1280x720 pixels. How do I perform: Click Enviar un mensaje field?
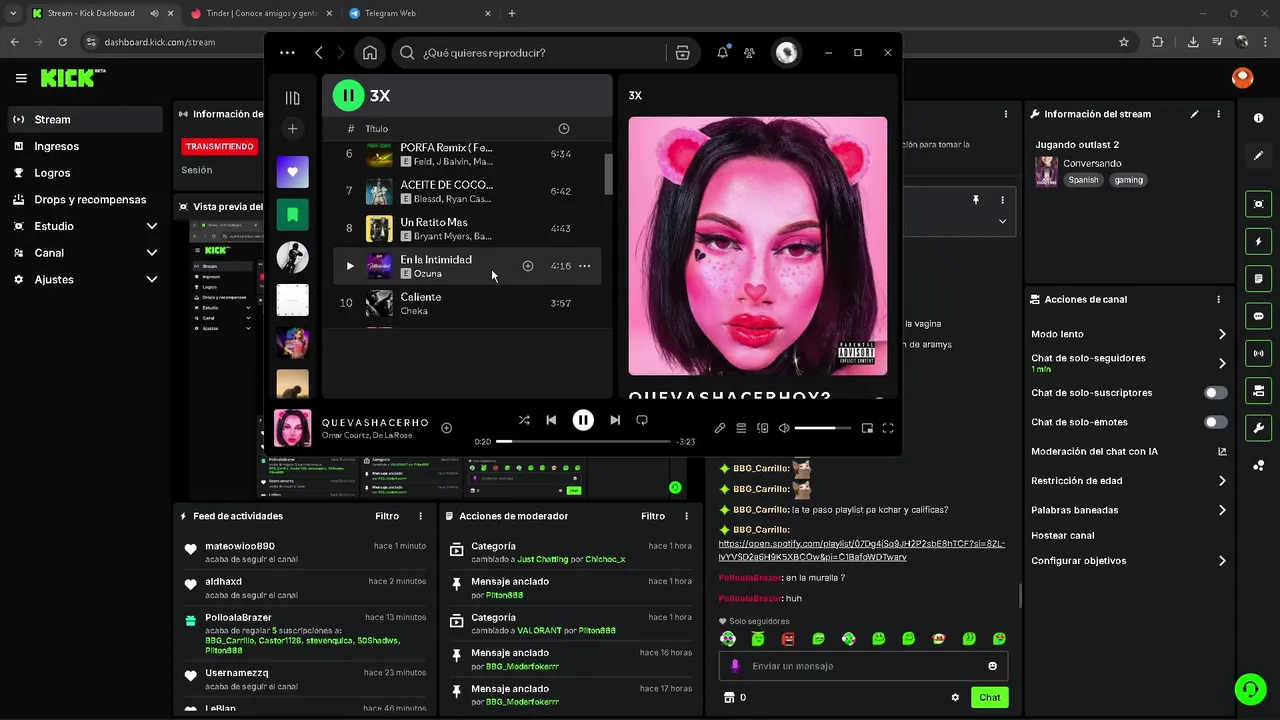(x=863, y=666)
